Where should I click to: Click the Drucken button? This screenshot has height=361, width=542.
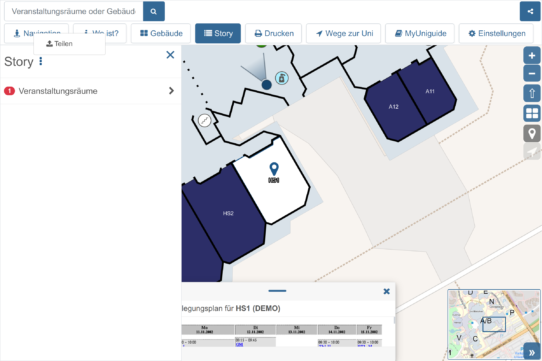[273, 33]
